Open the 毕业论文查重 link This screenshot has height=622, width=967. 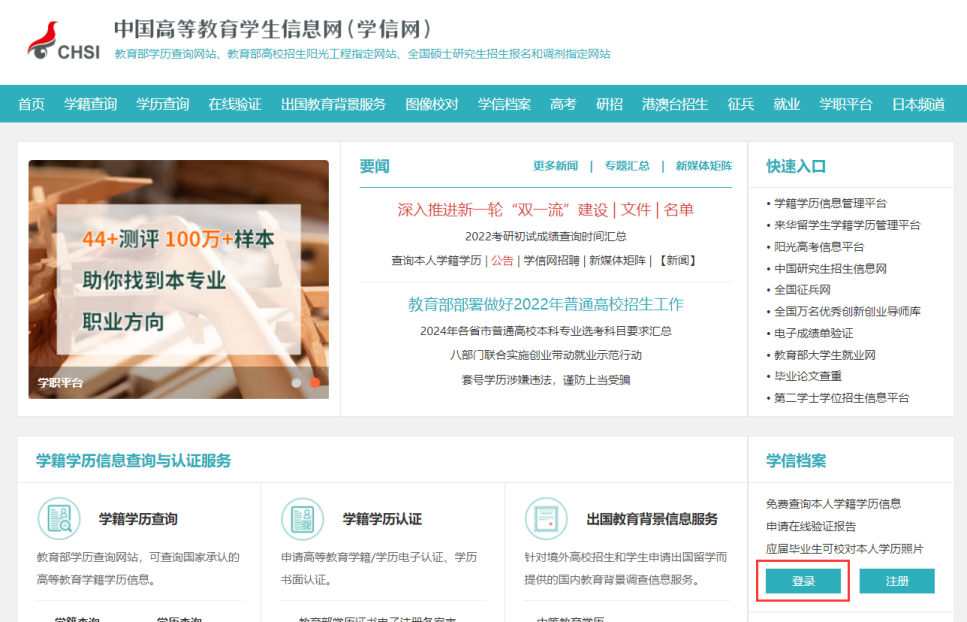click(808, 376)
